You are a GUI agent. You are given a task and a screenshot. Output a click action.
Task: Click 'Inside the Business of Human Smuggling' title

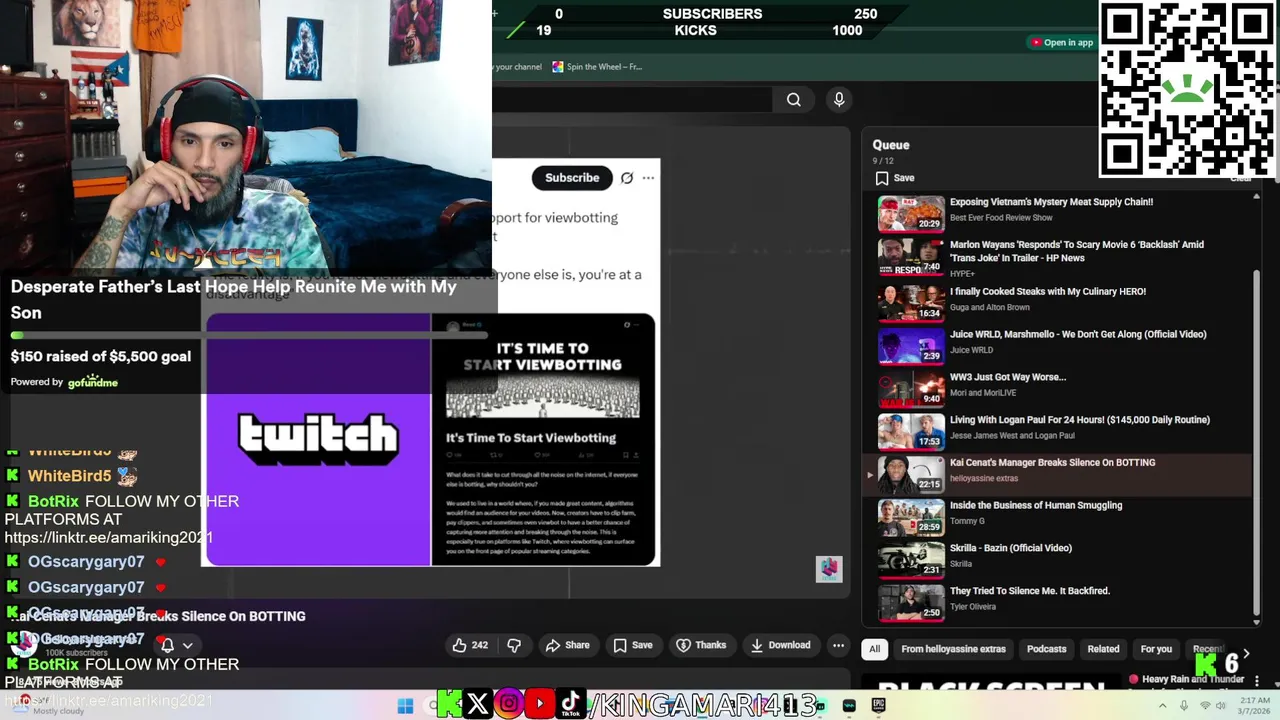pyautogui.click(x=1036, y=506)
